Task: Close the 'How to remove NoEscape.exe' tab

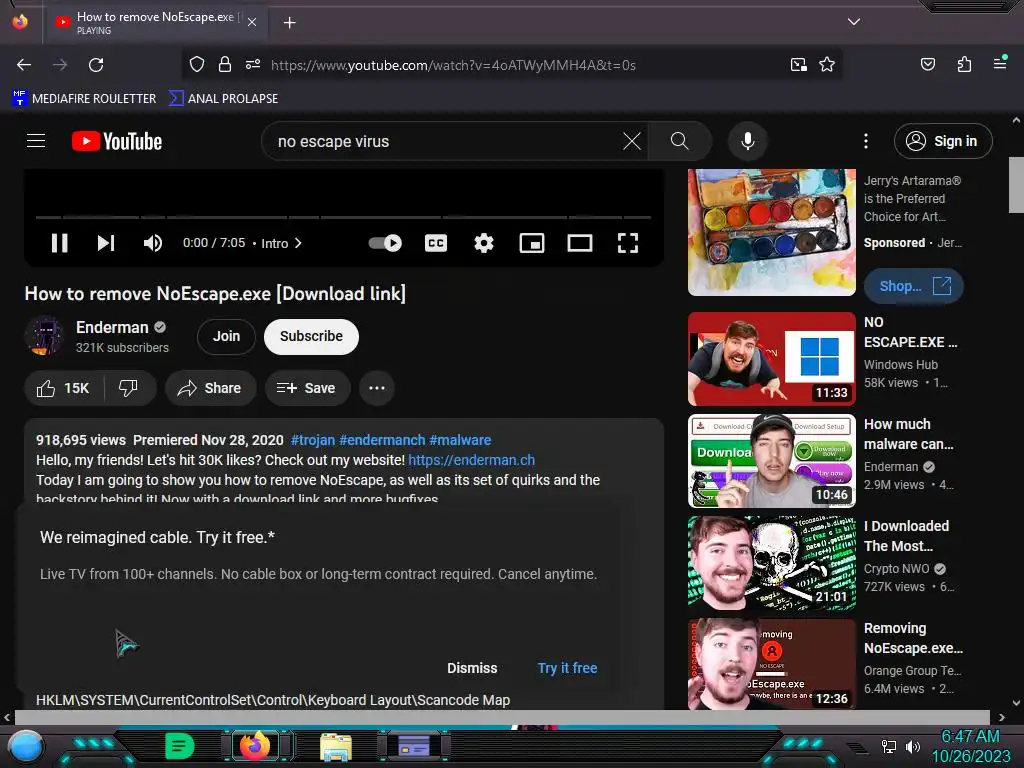Action: [252, 22]
